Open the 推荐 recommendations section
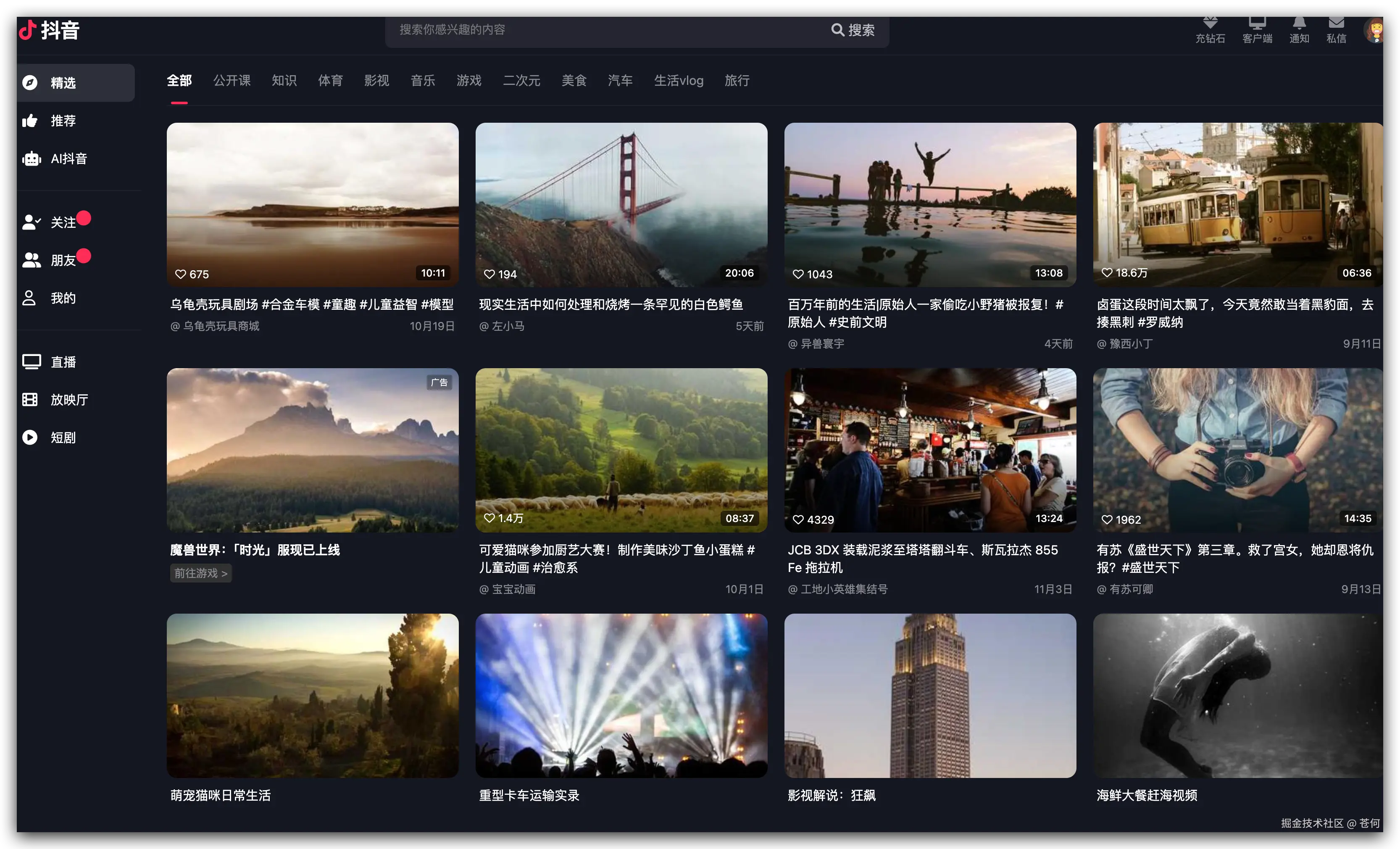 click(63, 121)
